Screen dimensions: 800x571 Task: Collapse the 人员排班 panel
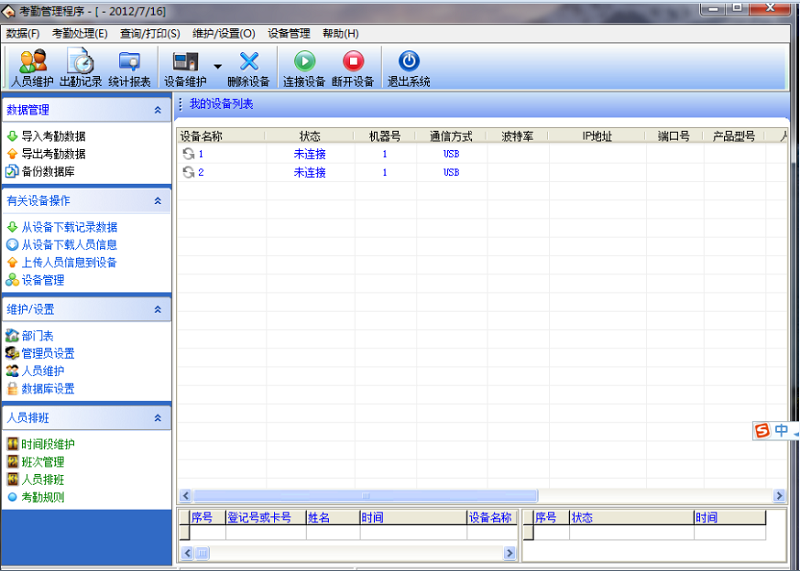click(158, 418)
